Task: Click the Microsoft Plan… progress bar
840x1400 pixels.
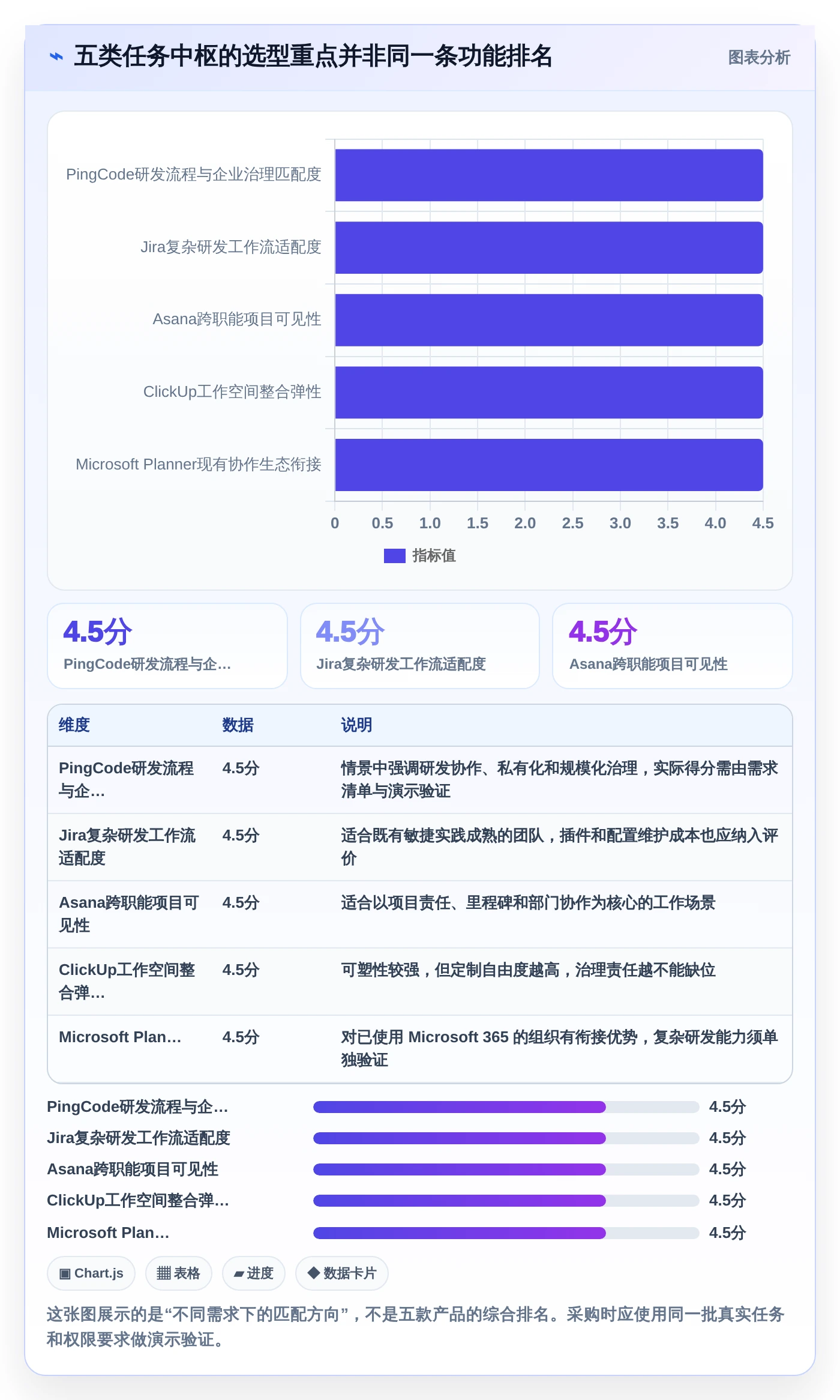Action: (x=506, y=1233)
